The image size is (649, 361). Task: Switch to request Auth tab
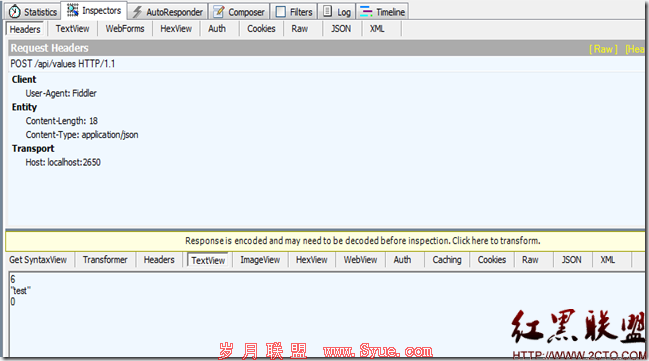point(217,29)
